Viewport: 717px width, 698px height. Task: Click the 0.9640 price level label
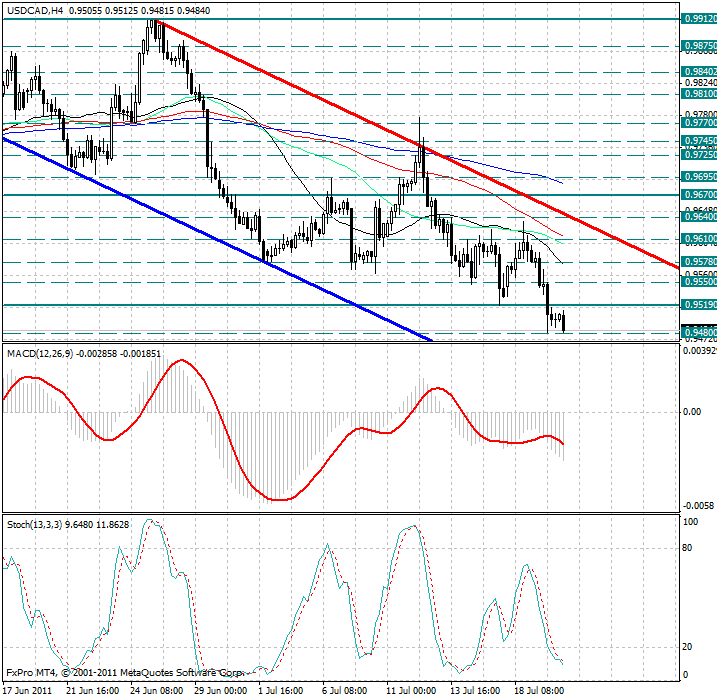[x=699, y=216]
